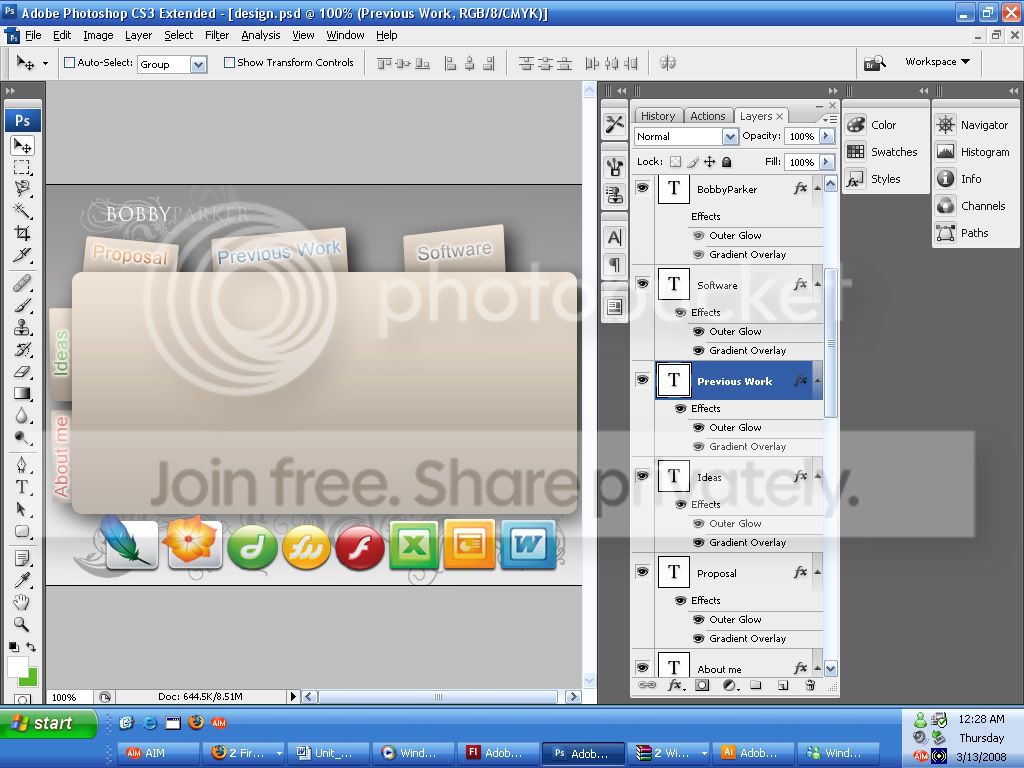Pick the Magic Wand tool
1024x768 pixels.
click(x=22, y=210)
